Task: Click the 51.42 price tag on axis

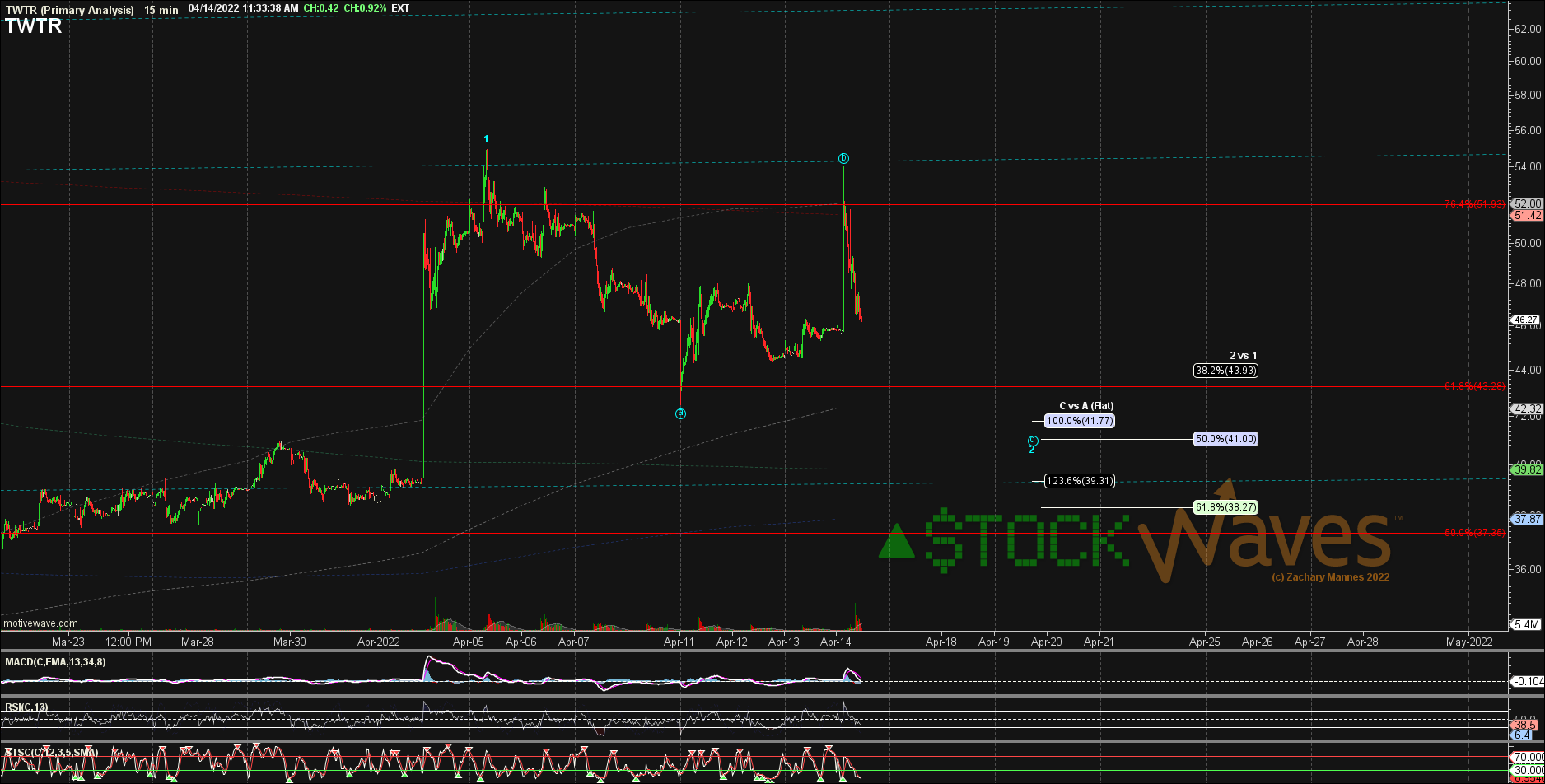Action: pyautogui.click(x=1527, y=215)
